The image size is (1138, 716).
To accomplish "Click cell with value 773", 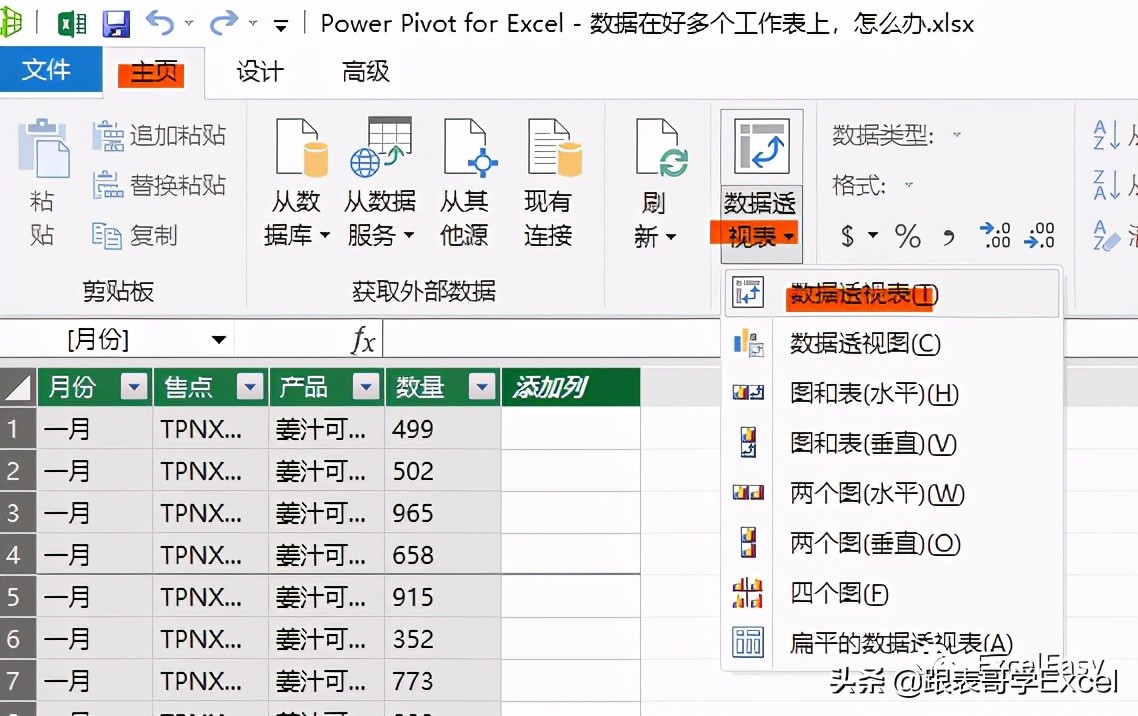I will 443,681.
